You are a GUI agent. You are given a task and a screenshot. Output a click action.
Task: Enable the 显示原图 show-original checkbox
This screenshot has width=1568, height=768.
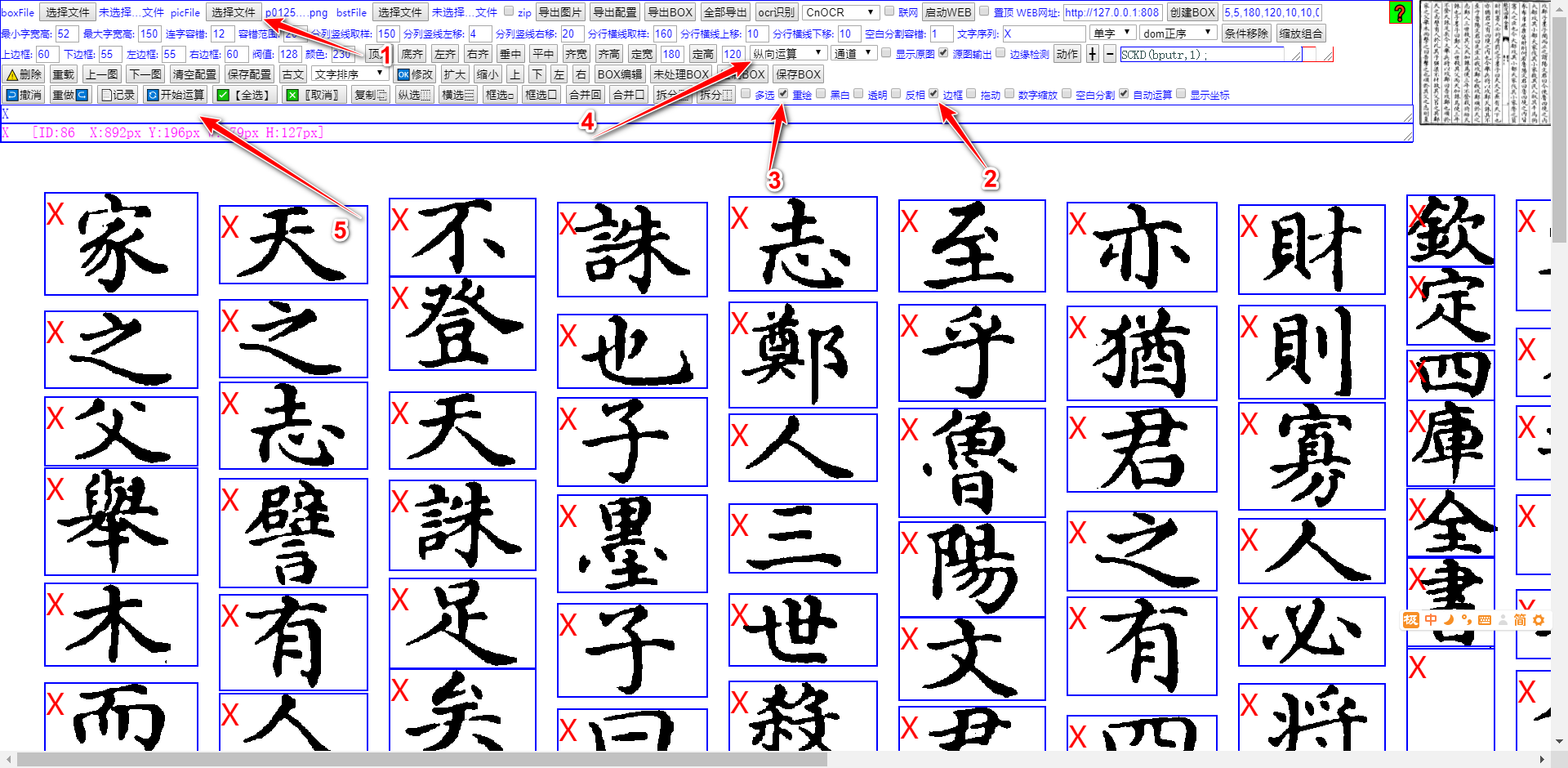886,53
